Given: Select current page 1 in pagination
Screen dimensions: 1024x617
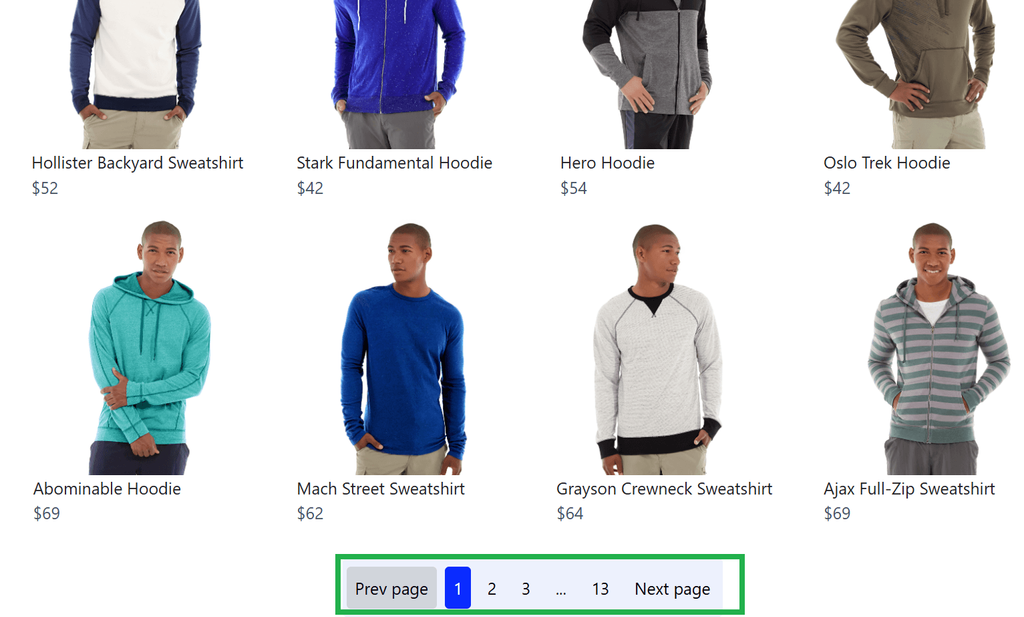Looking at the screenshot, I should click(x=458, y=588).
